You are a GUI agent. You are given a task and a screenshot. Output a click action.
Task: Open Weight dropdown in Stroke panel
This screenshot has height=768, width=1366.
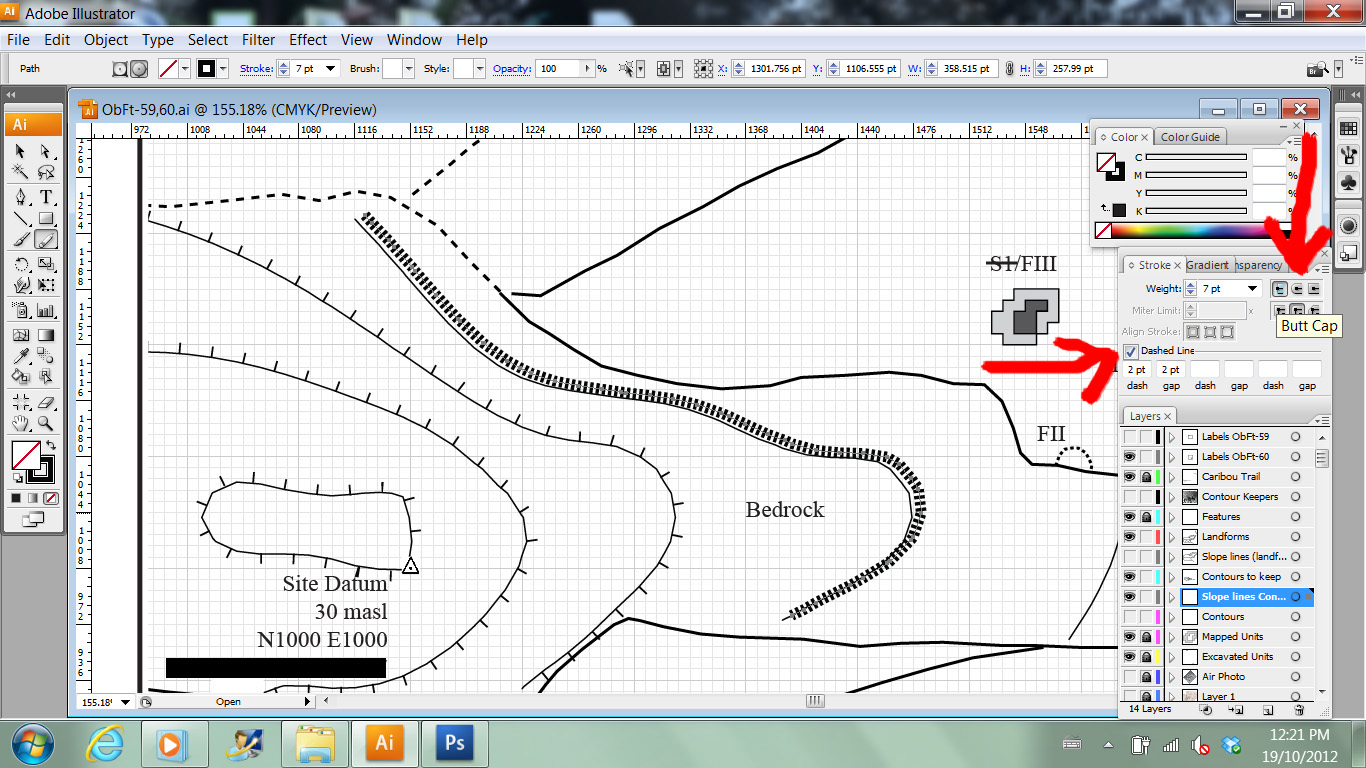1252,289
